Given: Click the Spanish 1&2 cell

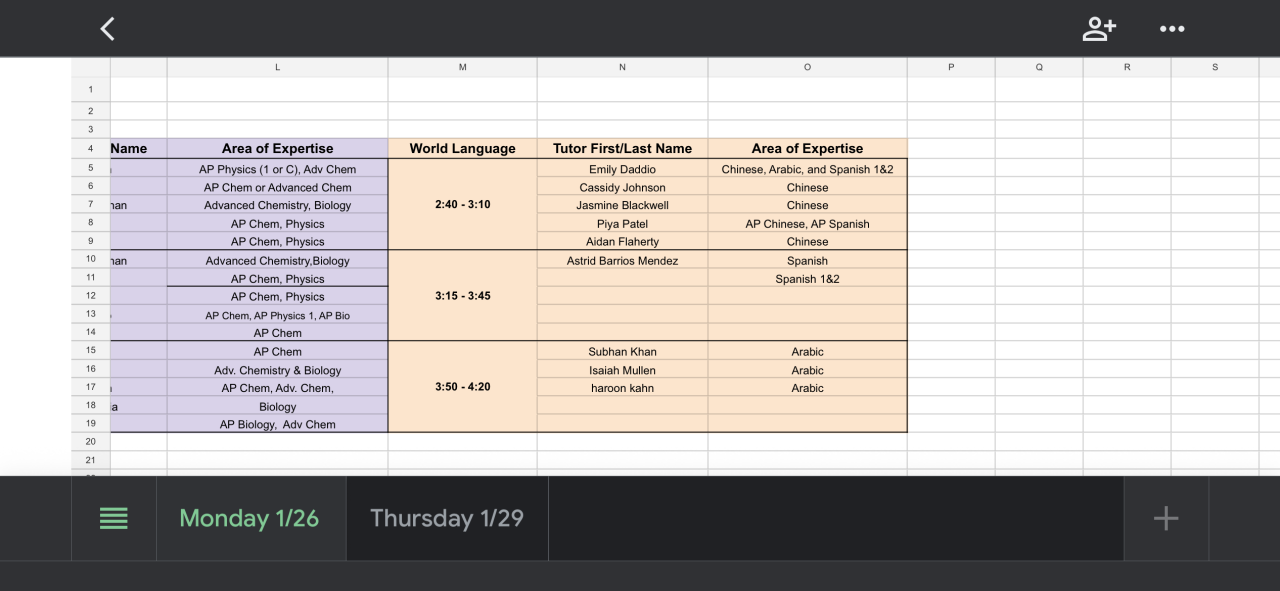Looking at the screenshot, I should (x=807, y=279).
